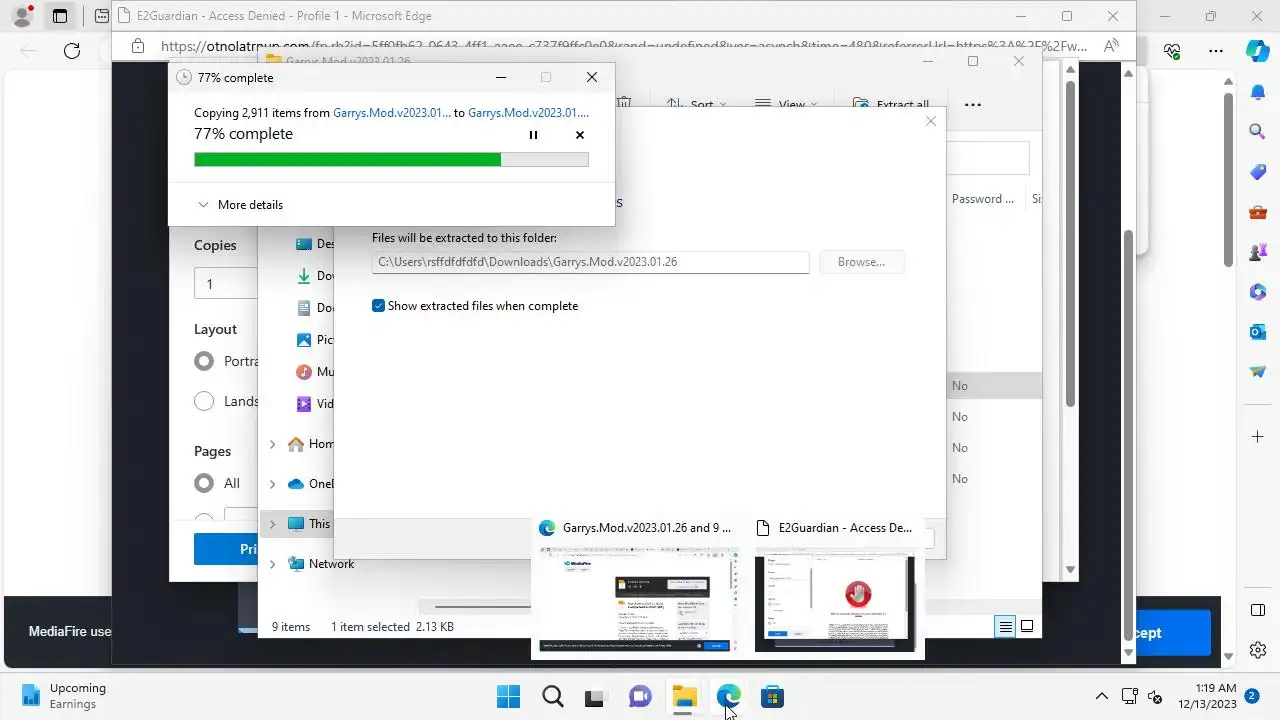Open the destination Garrys.Mod link in copy dialog
This screenshot has height=720, width=1280.
(528, 113)
